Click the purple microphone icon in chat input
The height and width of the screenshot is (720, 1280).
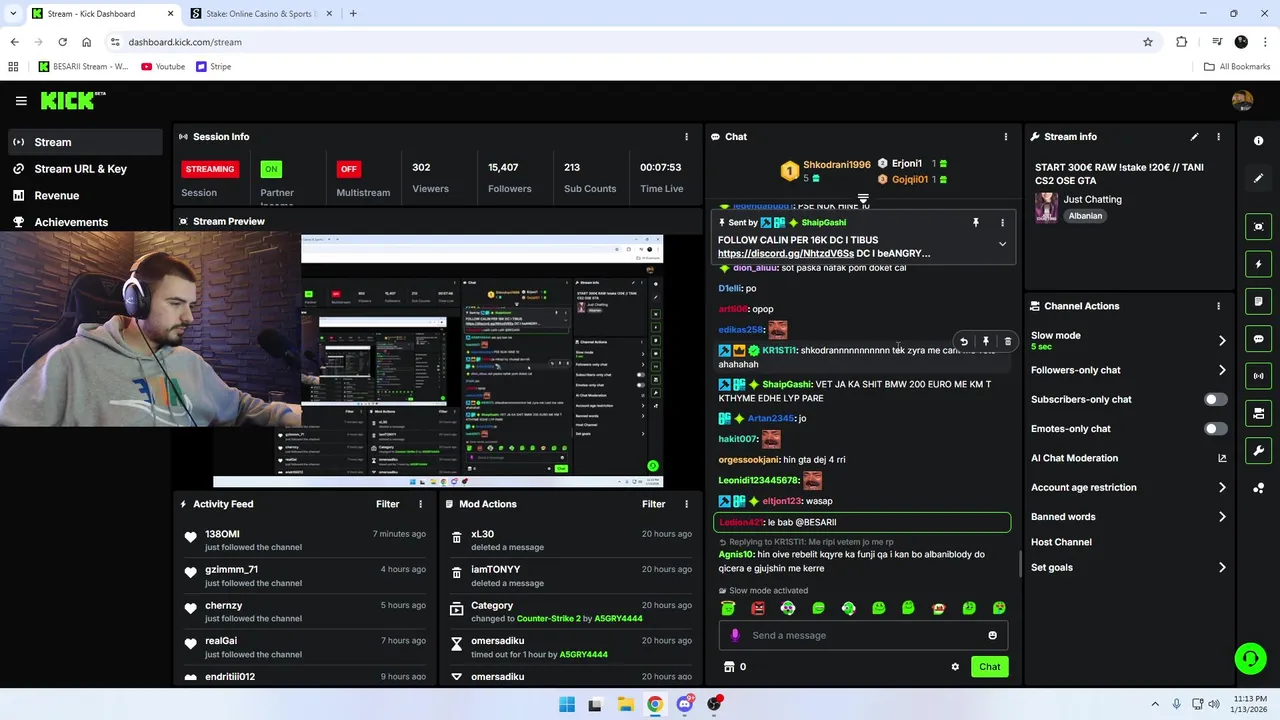pos(735,635)
